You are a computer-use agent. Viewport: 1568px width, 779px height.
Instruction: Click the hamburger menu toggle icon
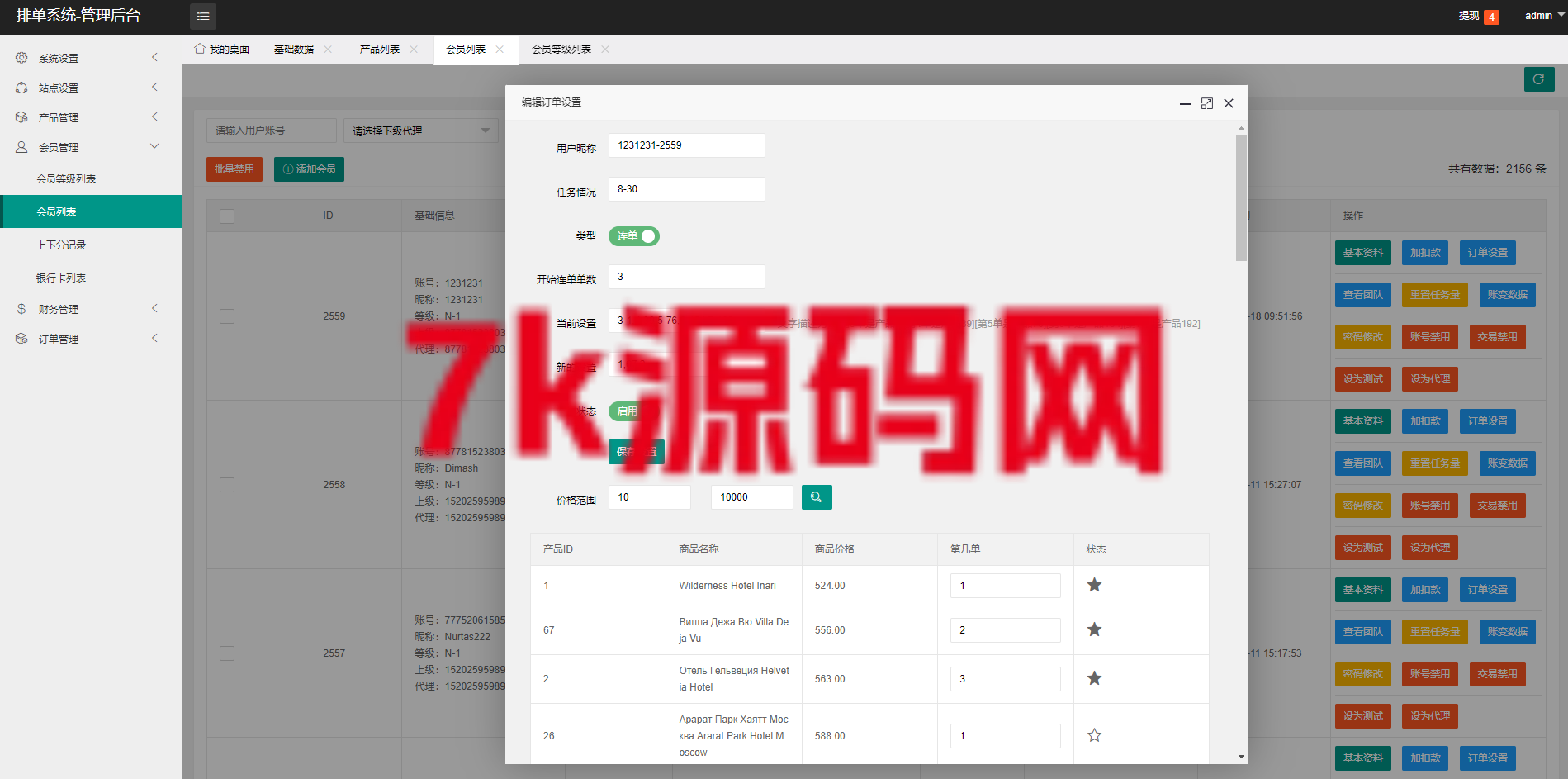(x=203, y=16)
